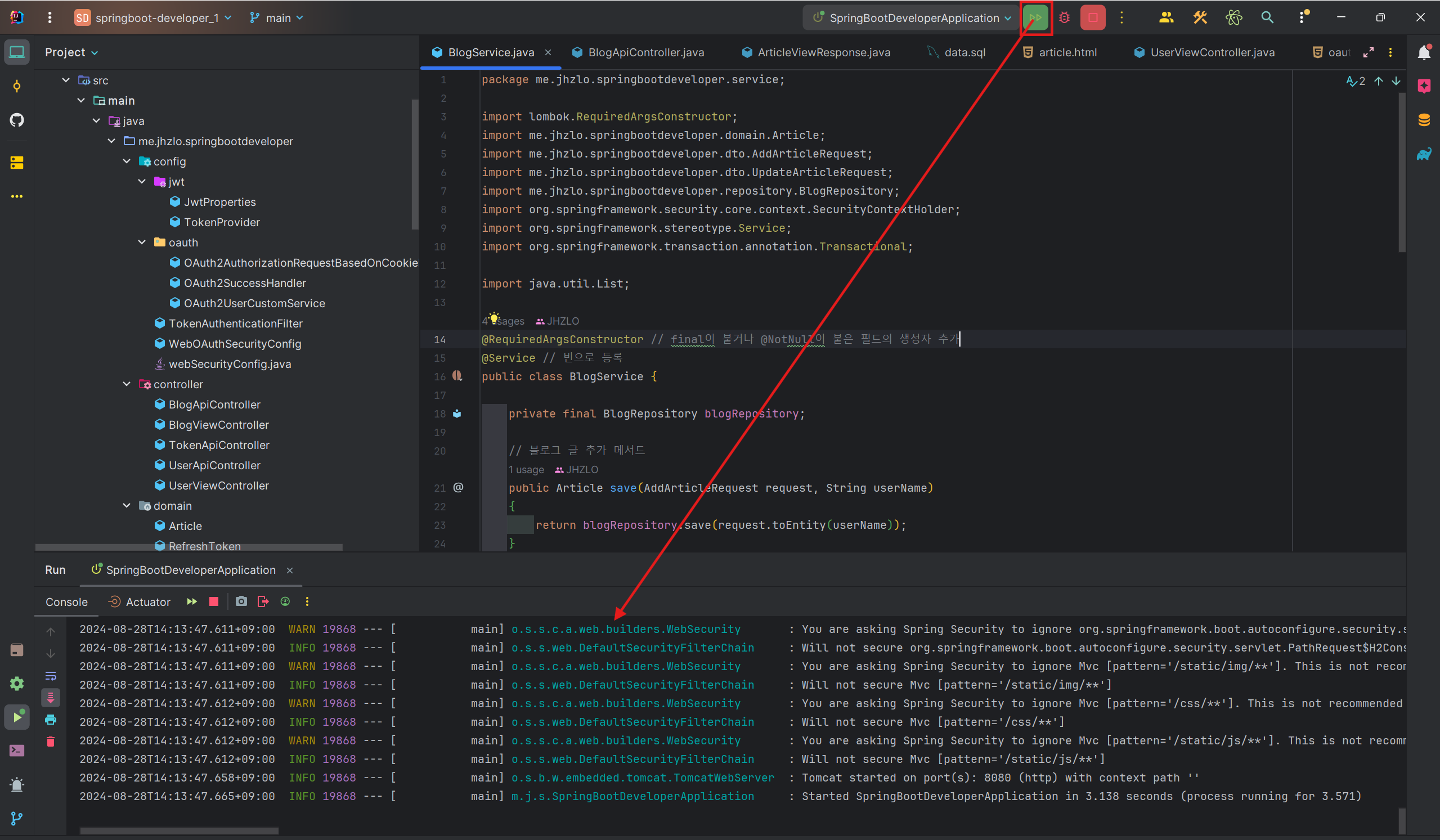Toggle scroll to end of console
The height and width of the screenshot is (840, 1440).
[x=50, y=697]
